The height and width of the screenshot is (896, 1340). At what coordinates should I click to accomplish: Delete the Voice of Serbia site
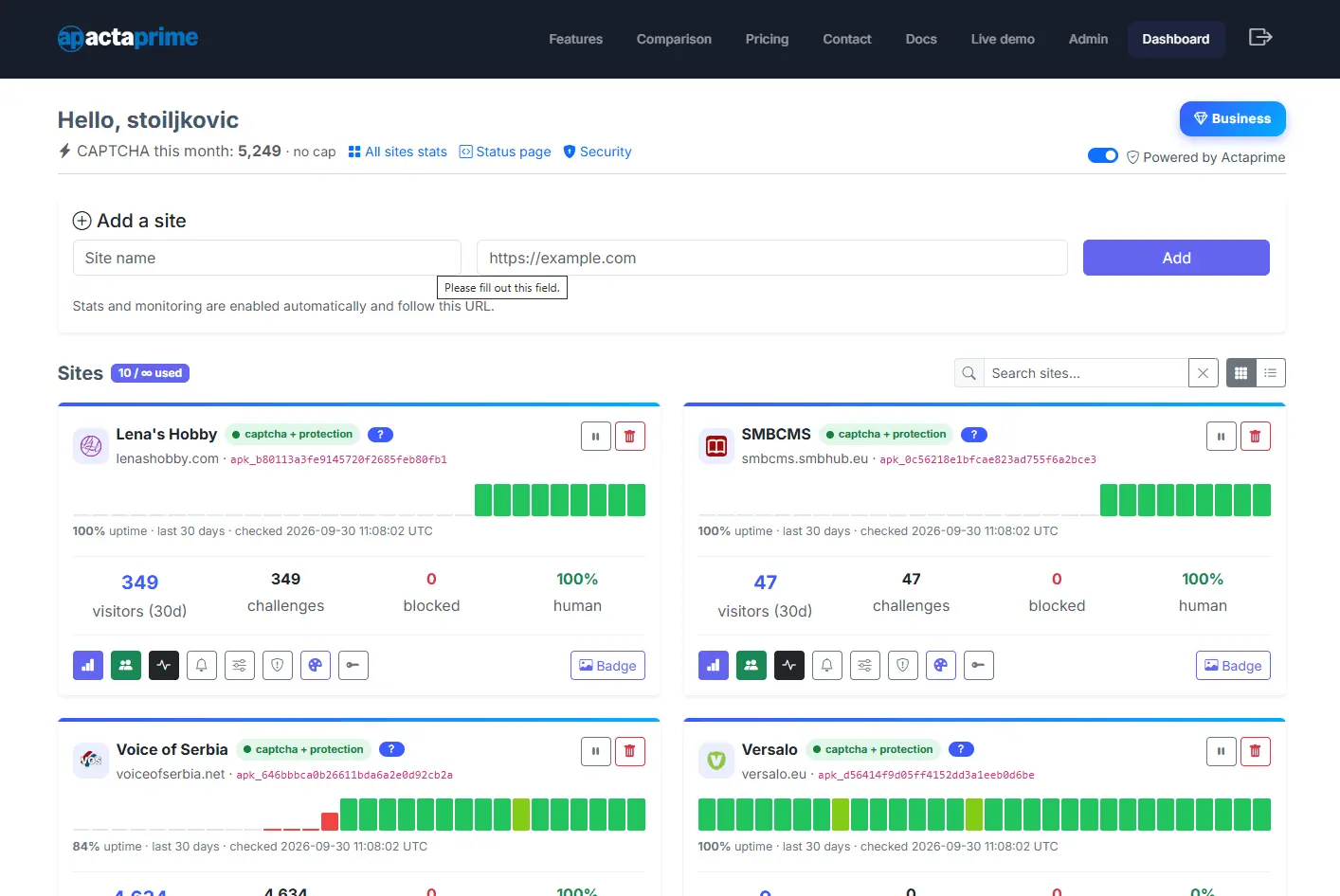coord(630,752)
